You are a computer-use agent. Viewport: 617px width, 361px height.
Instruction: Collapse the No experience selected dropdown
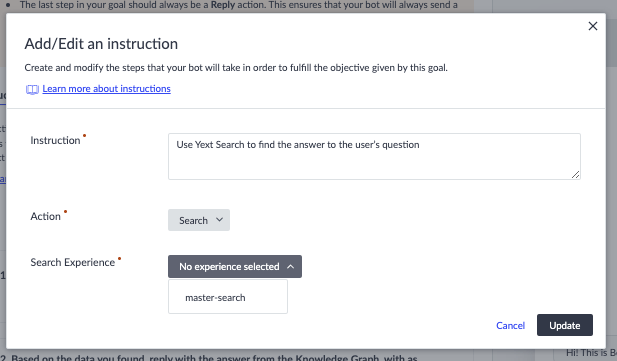tap(235, 267)
